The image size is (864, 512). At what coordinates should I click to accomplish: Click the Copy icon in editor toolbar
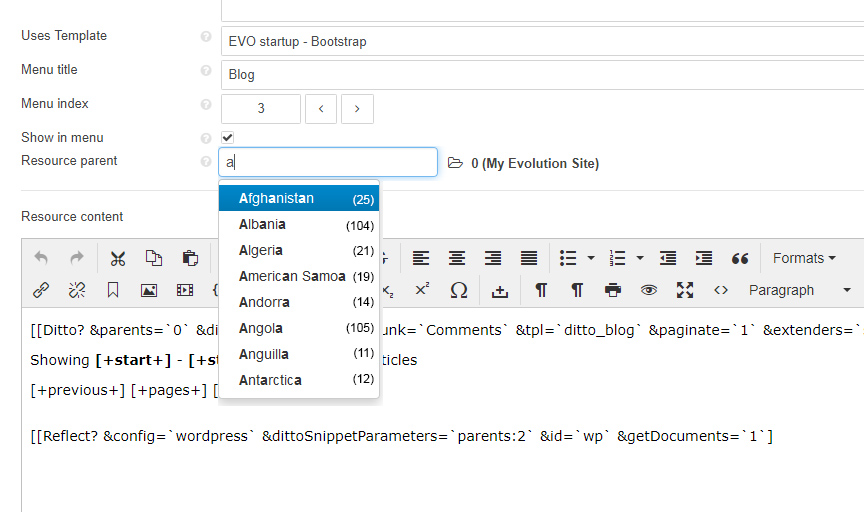[154, 258]
